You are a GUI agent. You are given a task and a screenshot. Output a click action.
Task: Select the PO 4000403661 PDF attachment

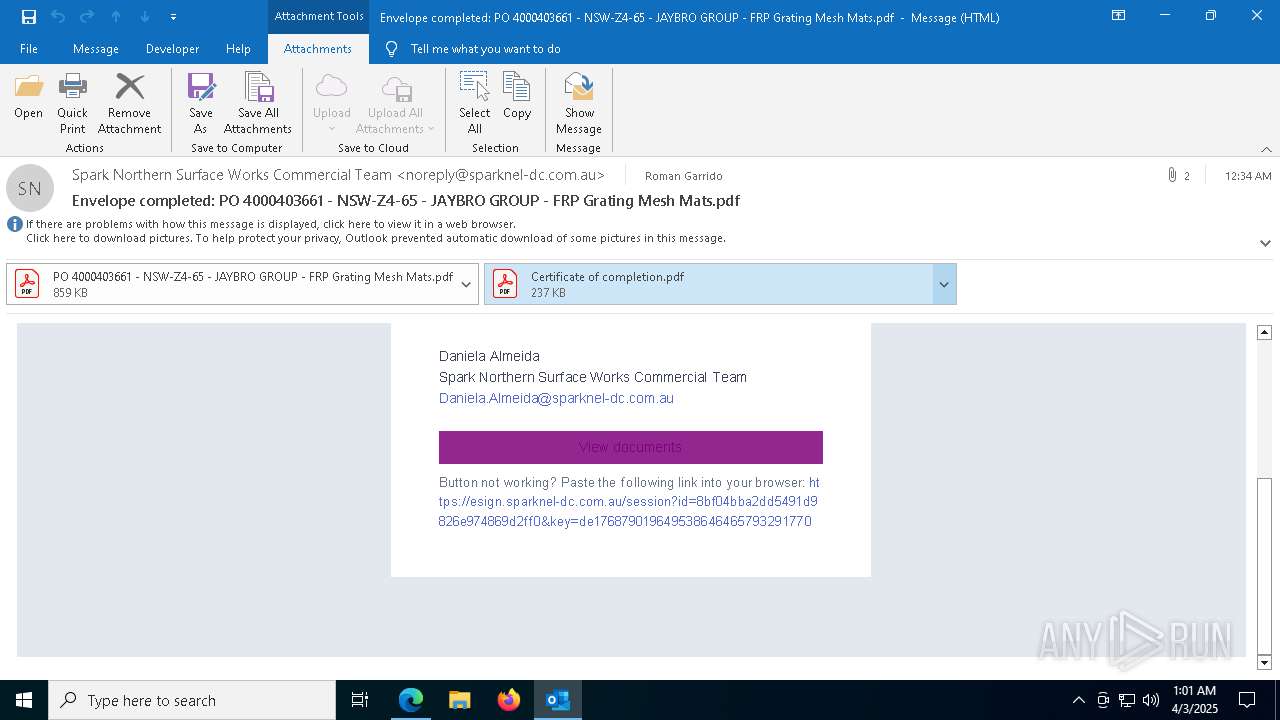[x=231, y=284]
